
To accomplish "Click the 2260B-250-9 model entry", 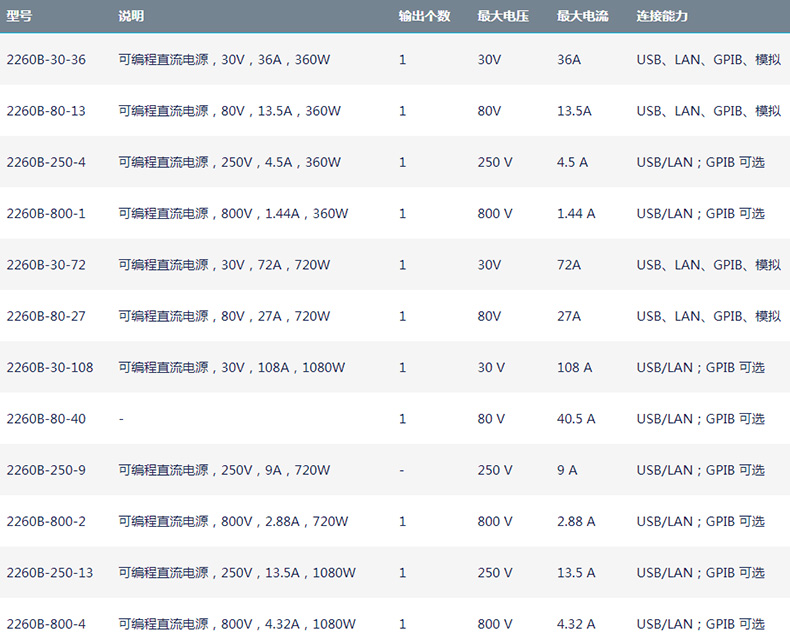I will (46, 470).
